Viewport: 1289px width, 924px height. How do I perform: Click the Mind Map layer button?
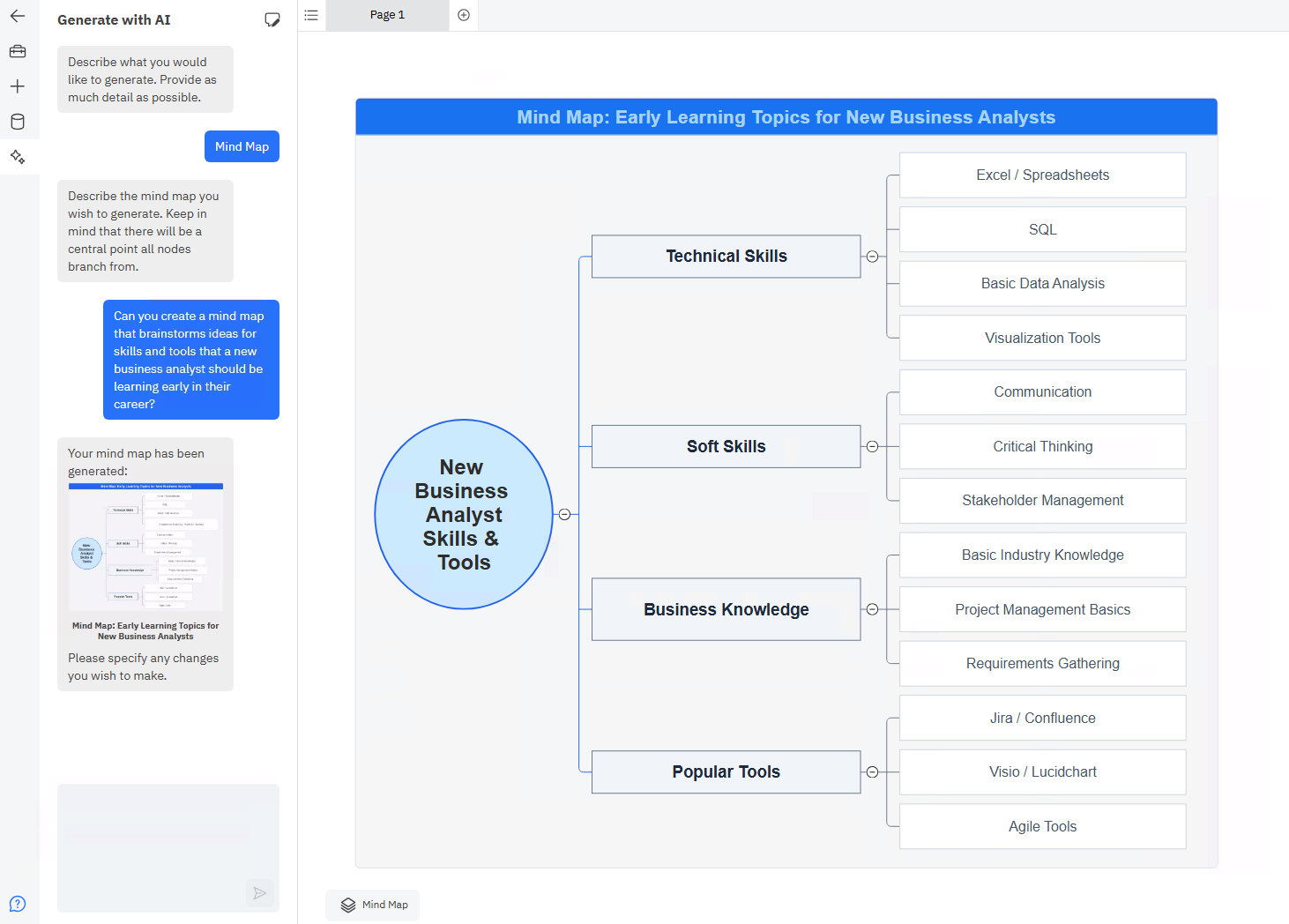[373, 905]
